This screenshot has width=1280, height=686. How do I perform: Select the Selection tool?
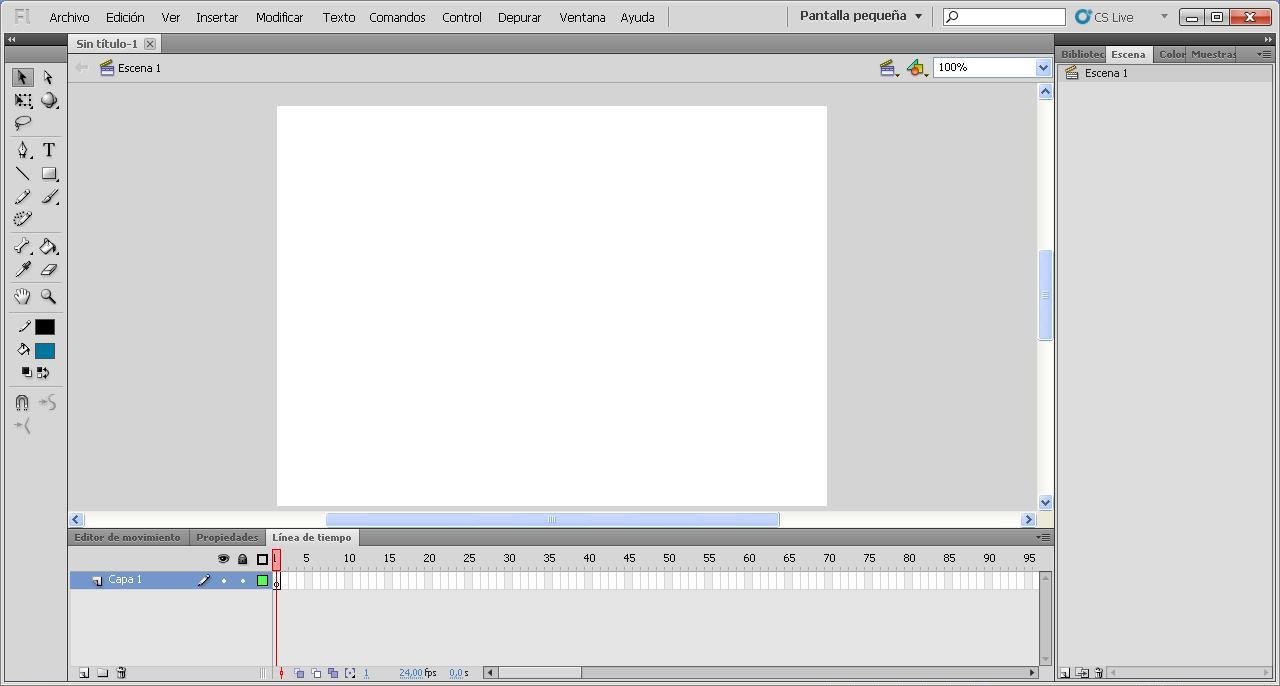(x=22, y=77)
